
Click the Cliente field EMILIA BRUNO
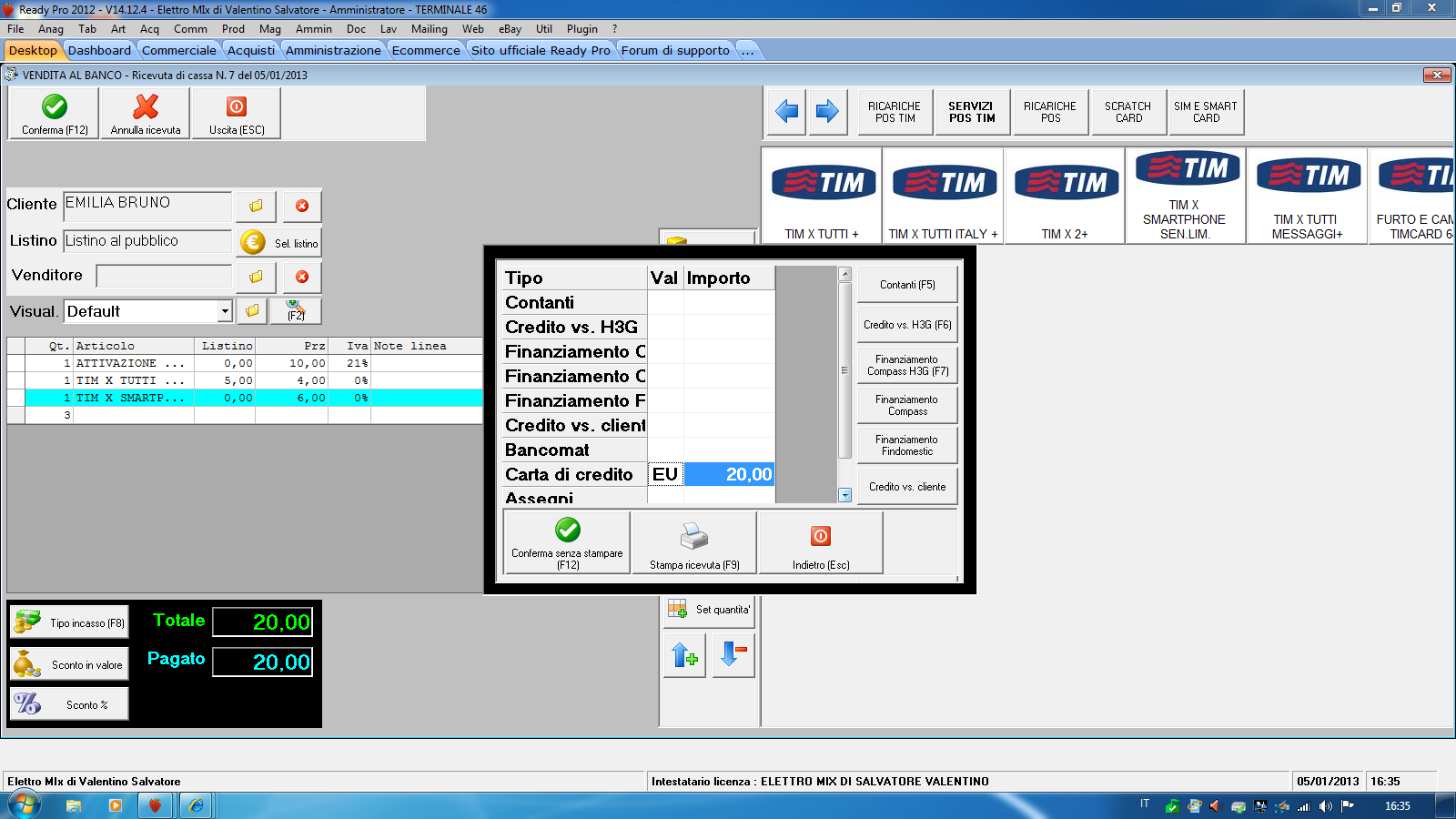pos(147,205)
